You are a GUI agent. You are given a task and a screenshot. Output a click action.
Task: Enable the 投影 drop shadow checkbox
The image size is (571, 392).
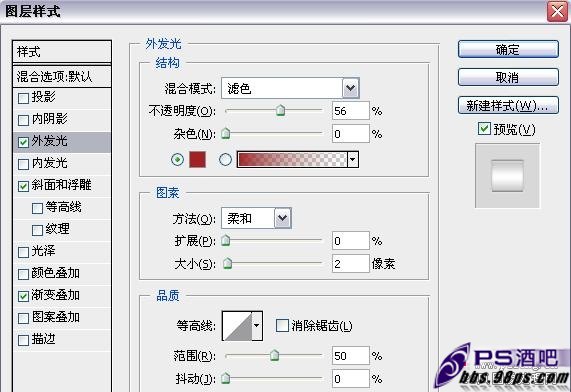tap(23, 98)
